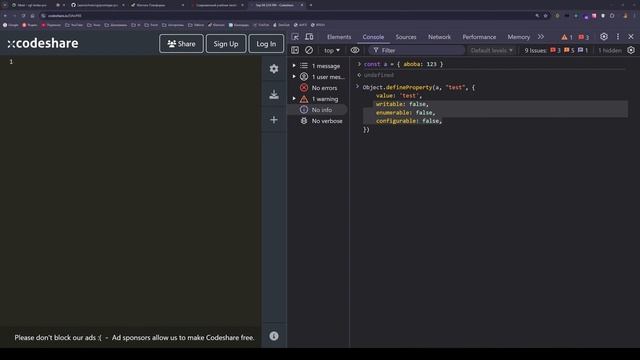Image resolution: width=640 pixels, height=360 pixels.
Task: Click the 'configurable: false,' line
Action: [x=409, y=121]
